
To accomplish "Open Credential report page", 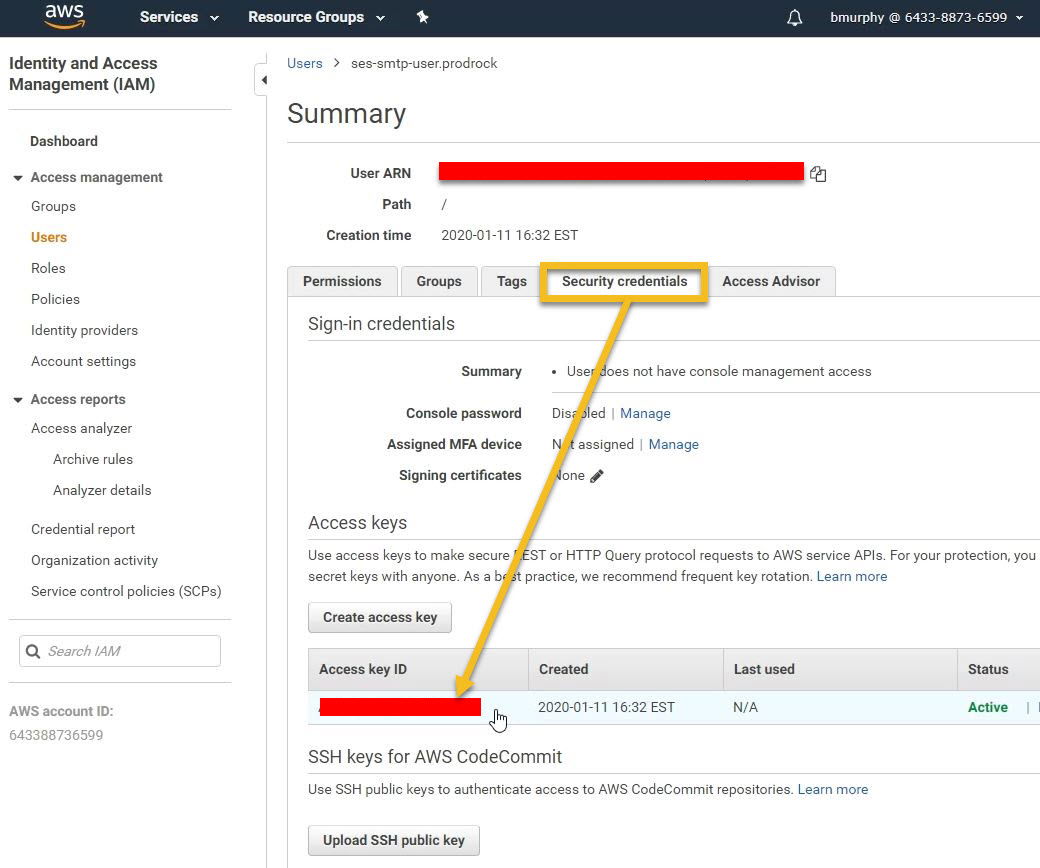I will pyautogui.click(x=83, y=530).
